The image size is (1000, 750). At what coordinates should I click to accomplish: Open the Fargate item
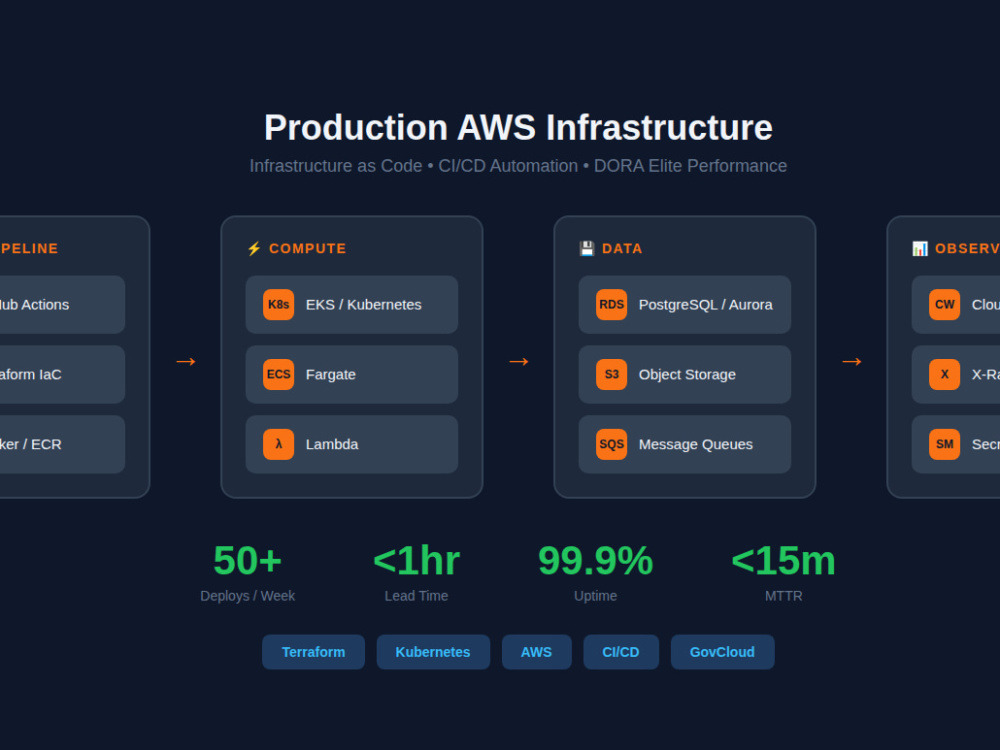(x=351, y=374)
